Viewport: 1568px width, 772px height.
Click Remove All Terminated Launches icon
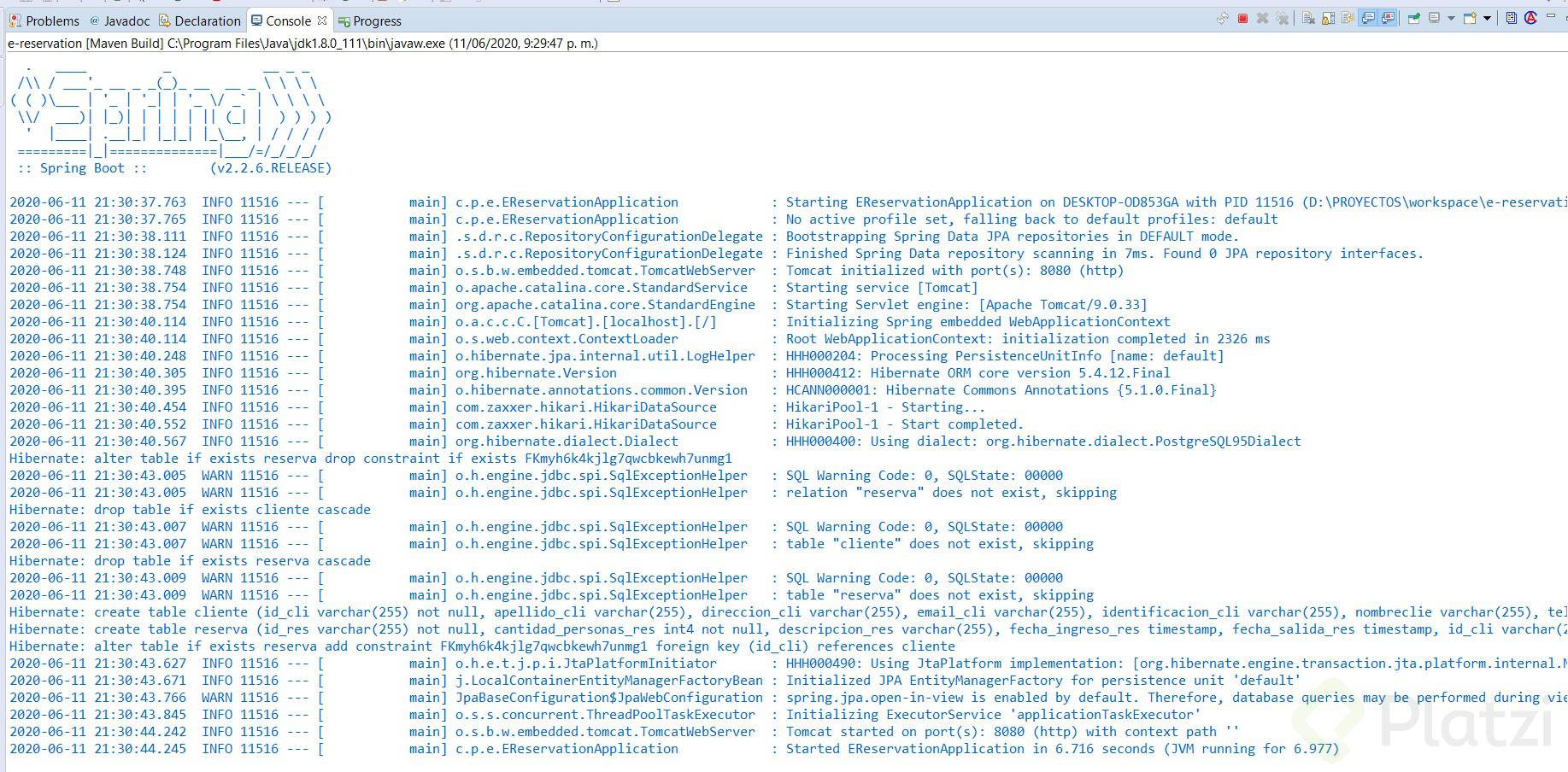tap(1282, 18)
